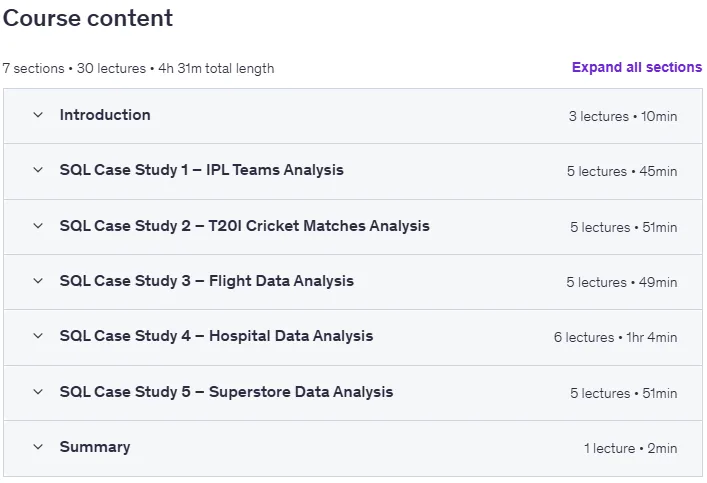Click the 5 lectures • 45min label
Image resolution: width=707 pixels, height=483 pixels.
click(622, 171)
